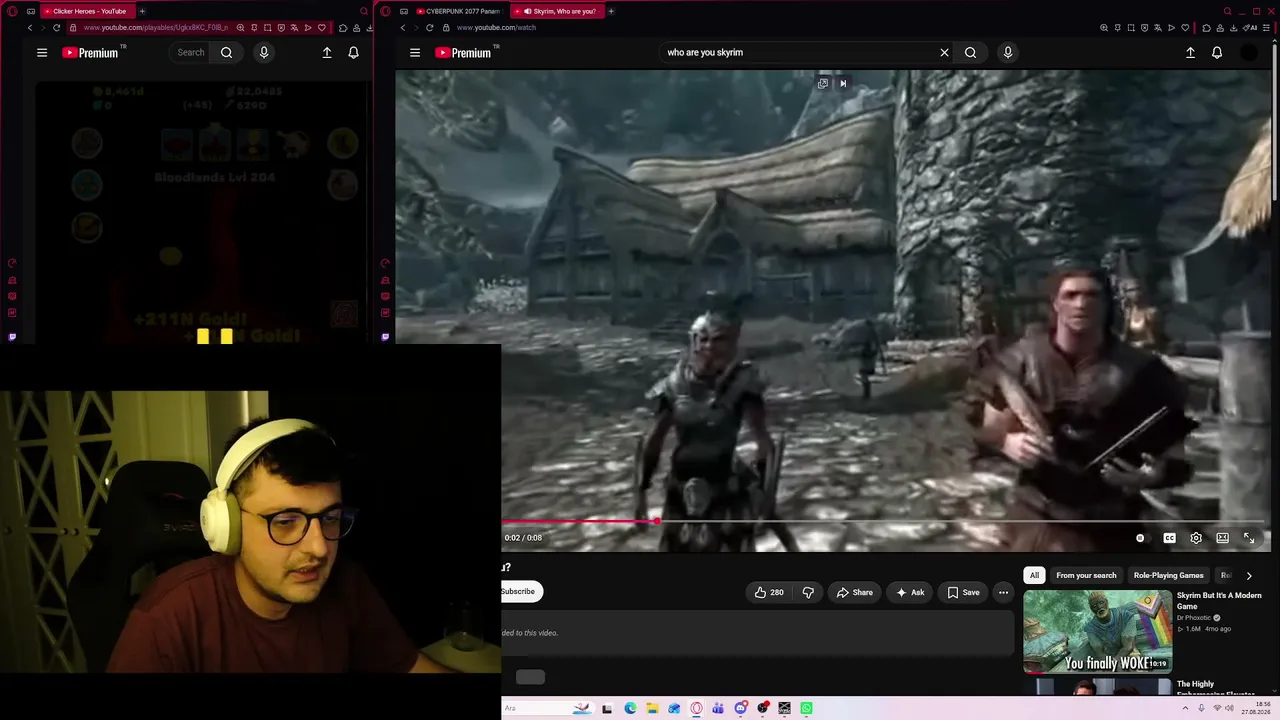The image size is (1280, 720).
Task: Open guide menu in Clicker Heroes window
Action: point(42,53)
